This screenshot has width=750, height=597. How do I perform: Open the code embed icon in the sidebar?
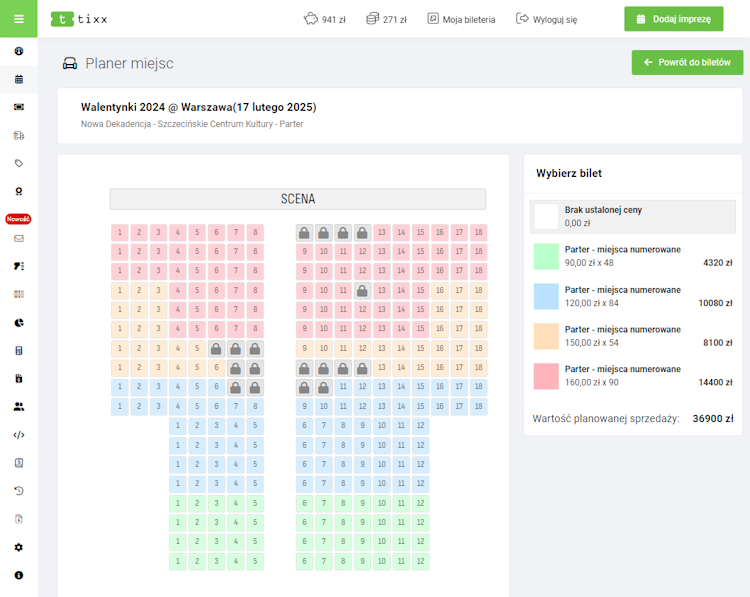pos(19,435)
